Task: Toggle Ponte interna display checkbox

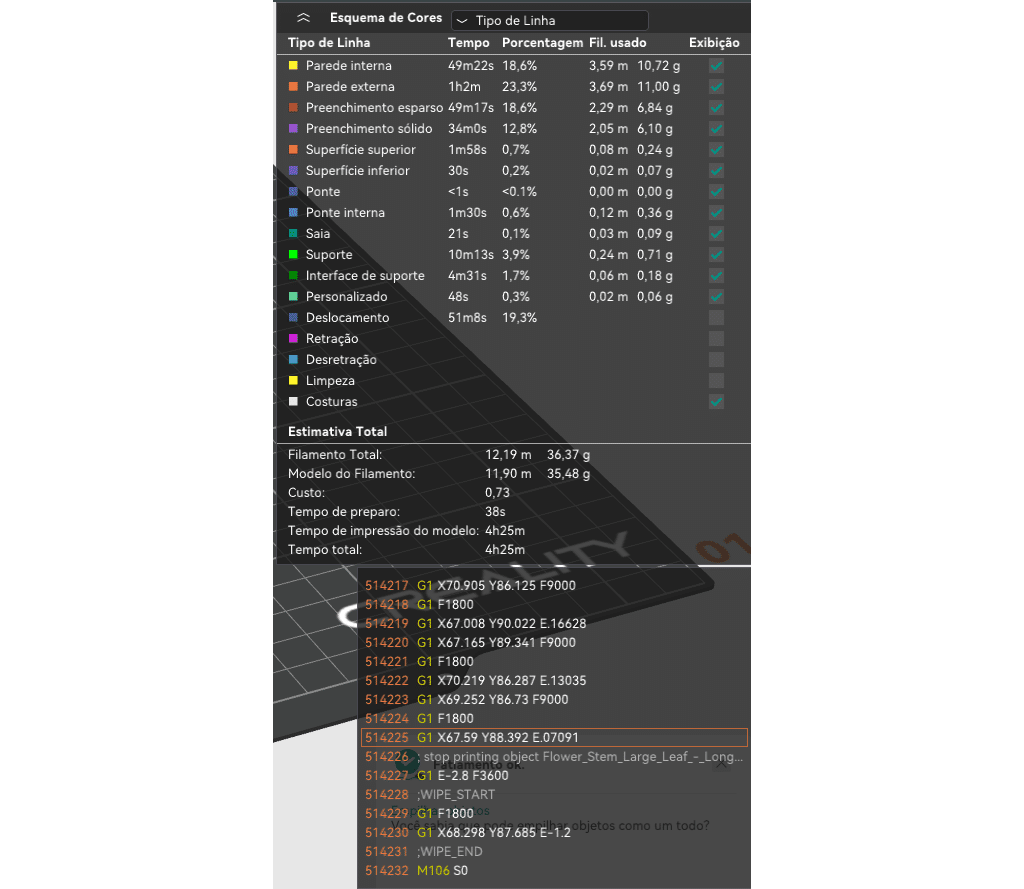Action: point(716,212)
